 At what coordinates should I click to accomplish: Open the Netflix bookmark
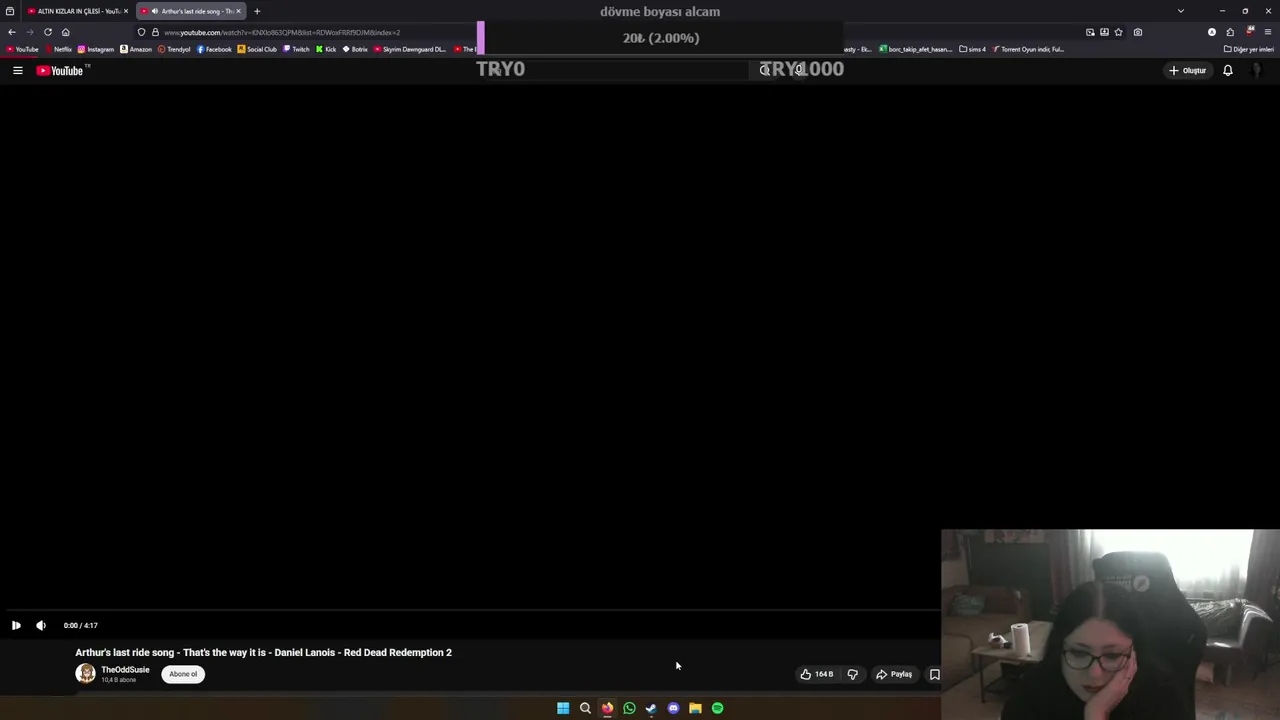pos(58,49)
